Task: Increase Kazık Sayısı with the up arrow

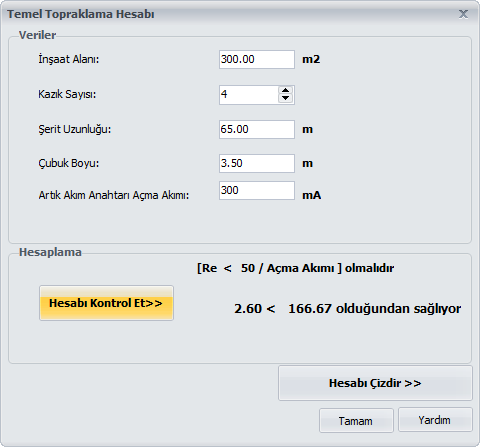Action: pyautogui.click(x=285, y=91)
